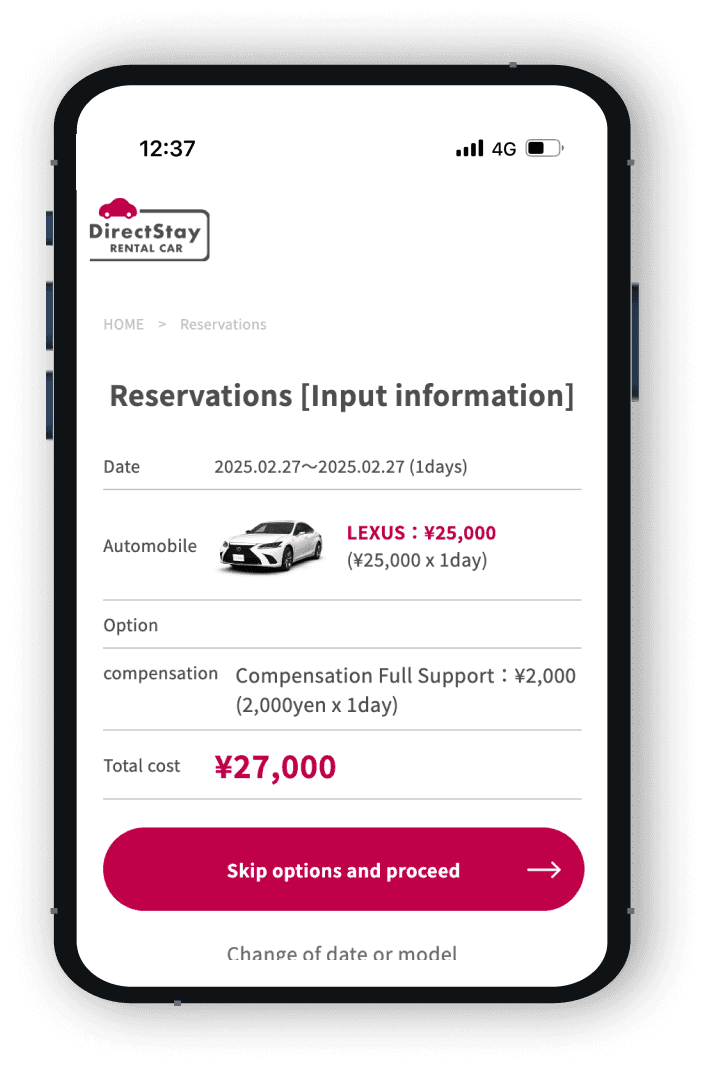Select Compensation Full Support ¥2,000 entry

click(x=405, y=690)
